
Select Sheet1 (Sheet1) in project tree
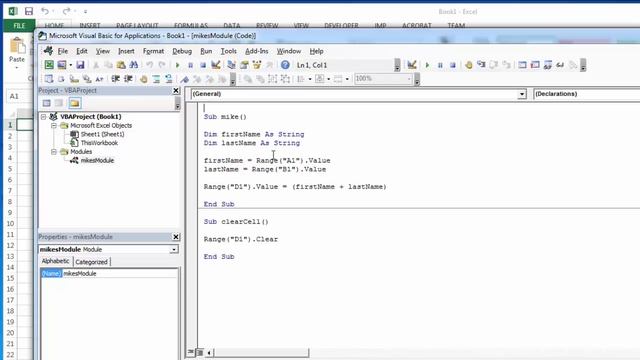[102, 134]
